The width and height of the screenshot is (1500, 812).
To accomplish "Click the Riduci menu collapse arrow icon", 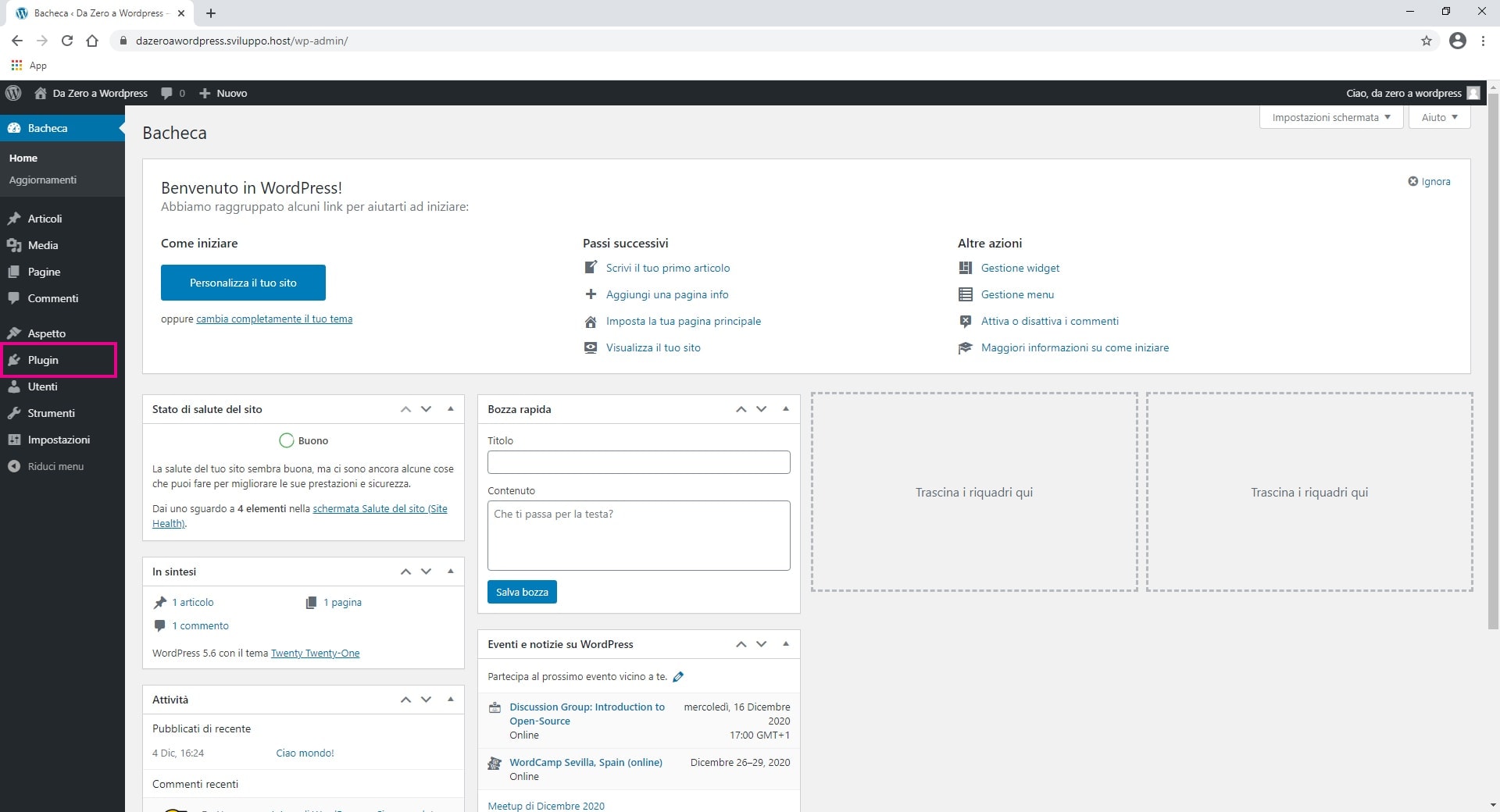I will (14, 466).
